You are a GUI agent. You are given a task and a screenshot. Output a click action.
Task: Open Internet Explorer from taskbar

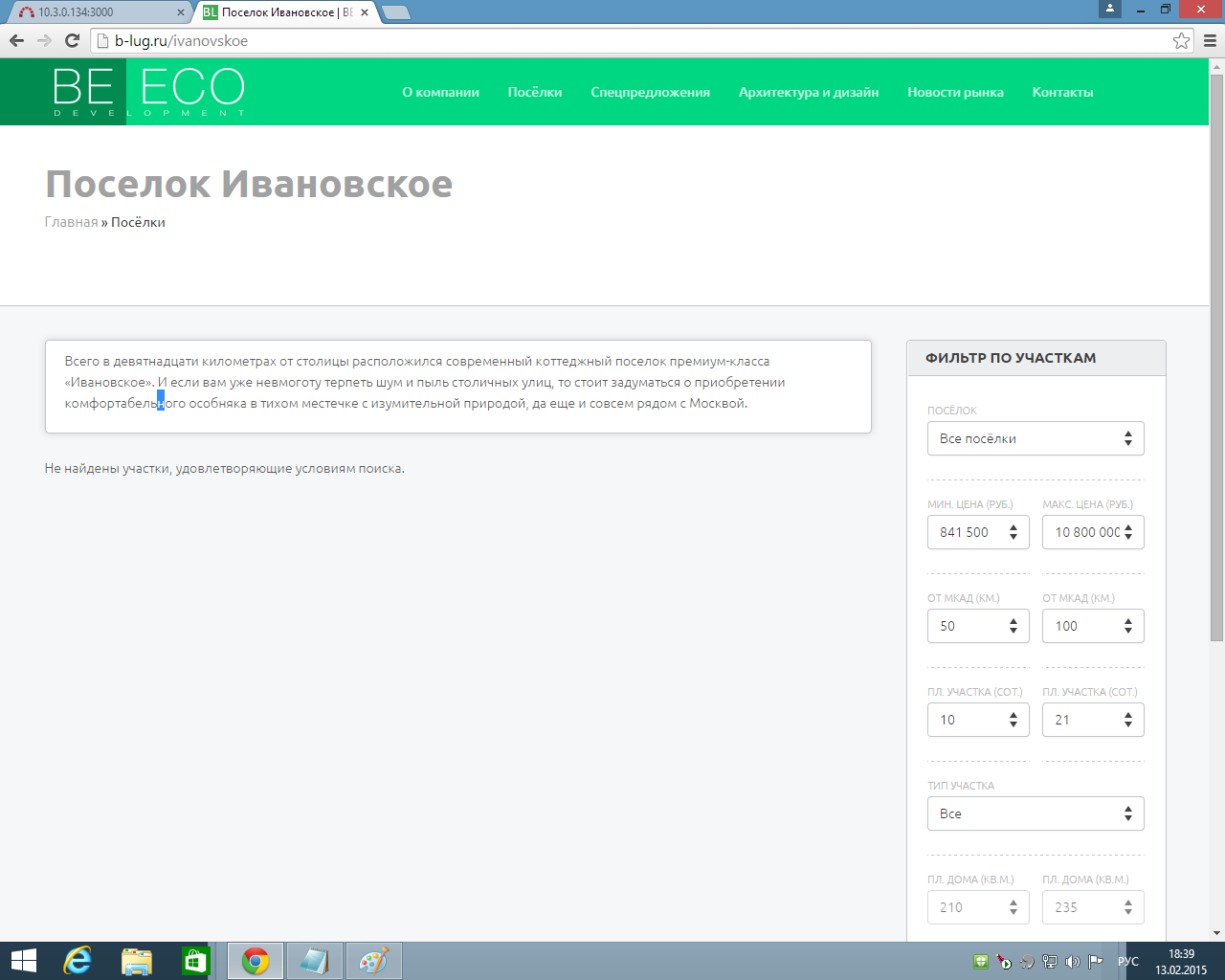coord(77,960)
